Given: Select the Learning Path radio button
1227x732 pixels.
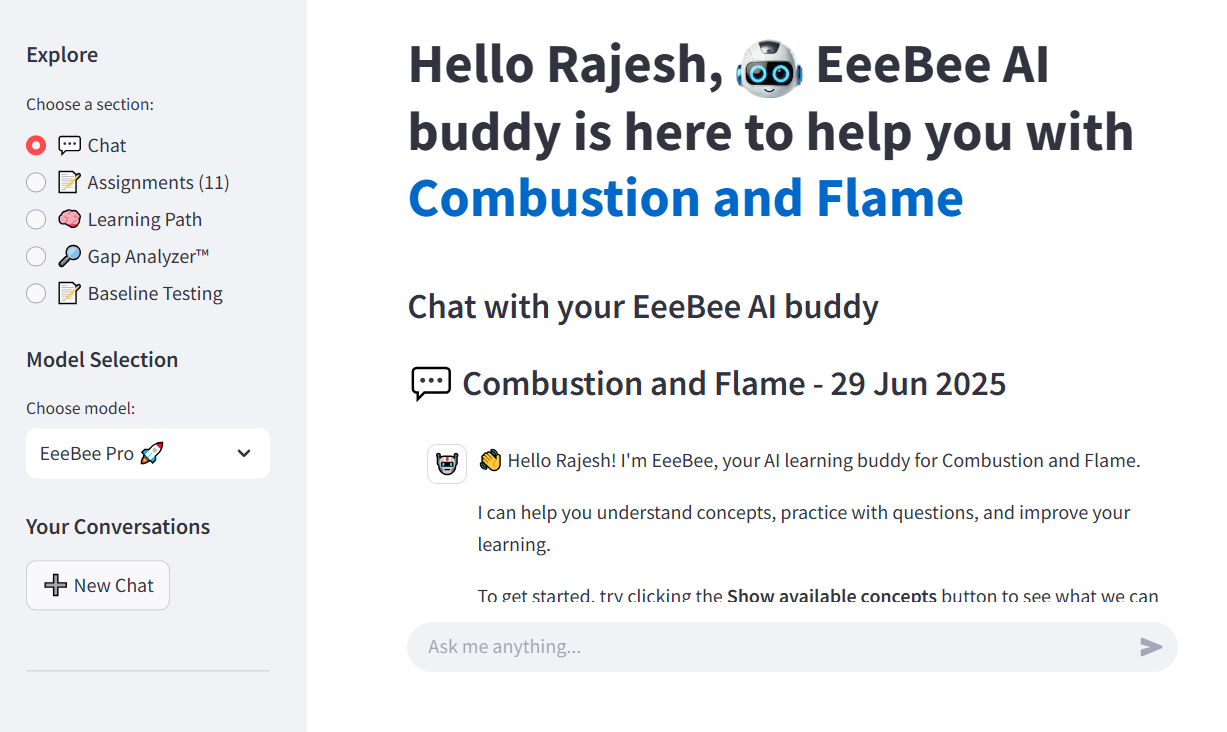Looking at the screenshot, I should (x=35, y=219).
